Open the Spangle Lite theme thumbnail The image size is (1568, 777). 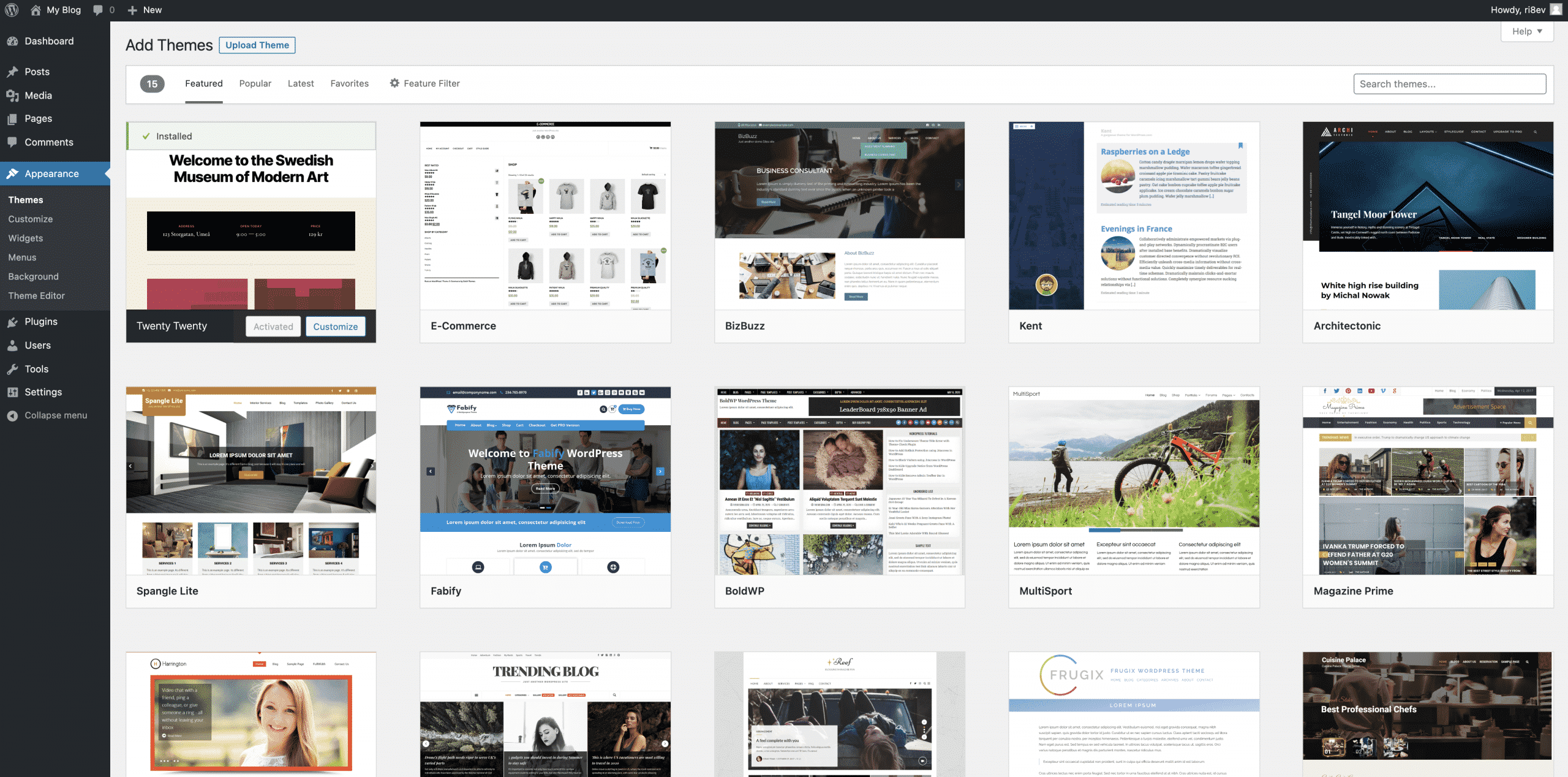point(251,481)
